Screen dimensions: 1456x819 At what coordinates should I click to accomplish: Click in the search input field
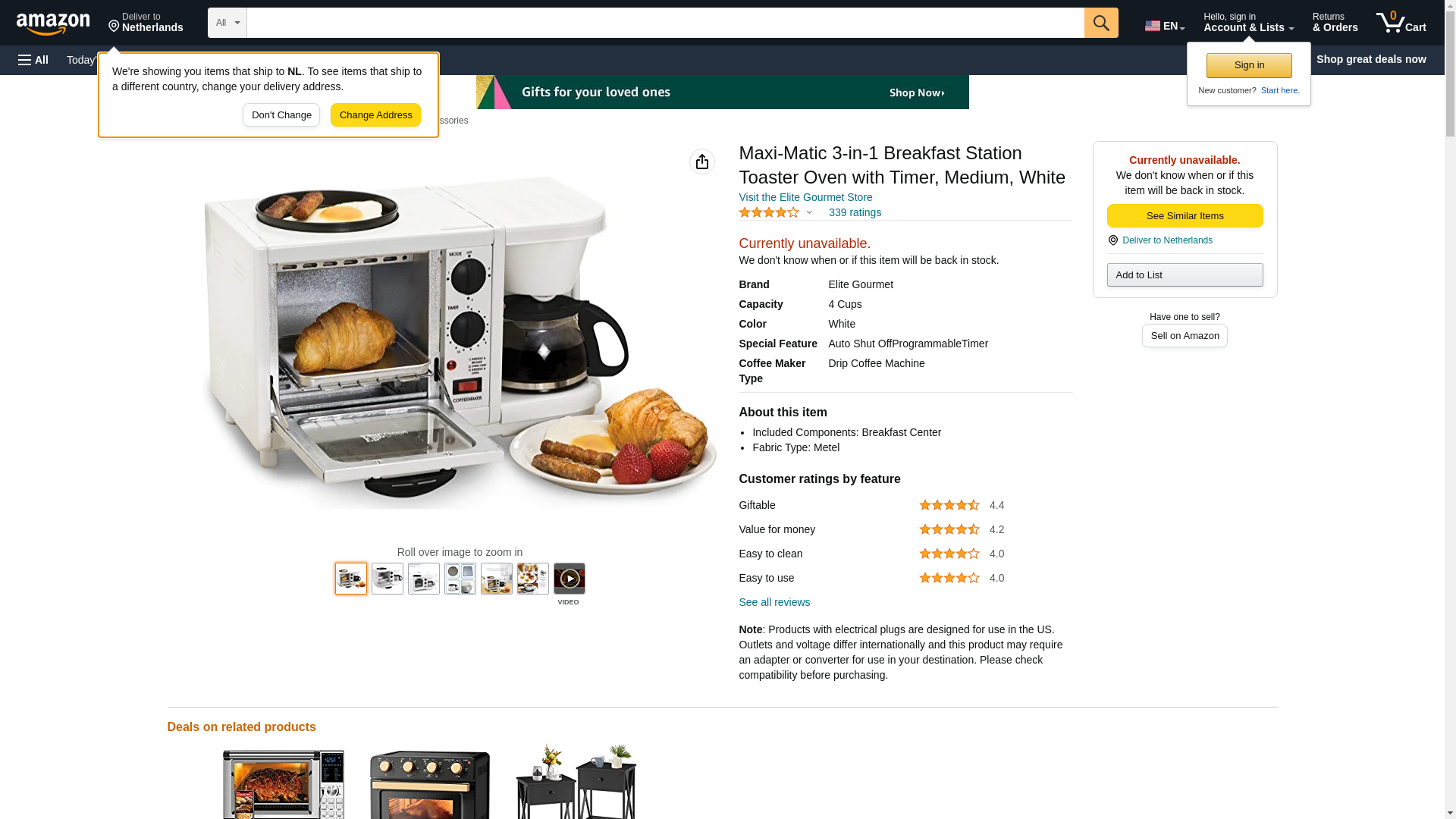coord(665,23)
